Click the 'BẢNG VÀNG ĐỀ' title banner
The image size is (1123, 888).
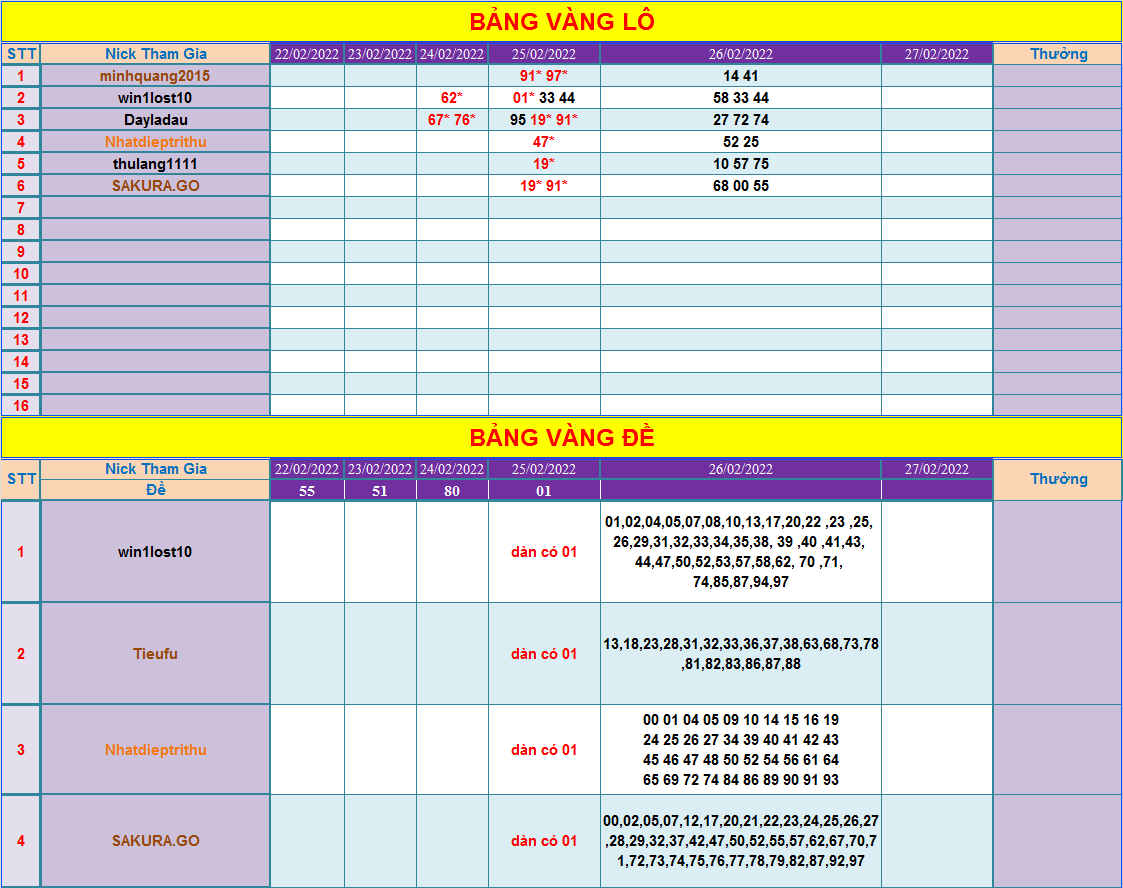[x=562, y=438]
